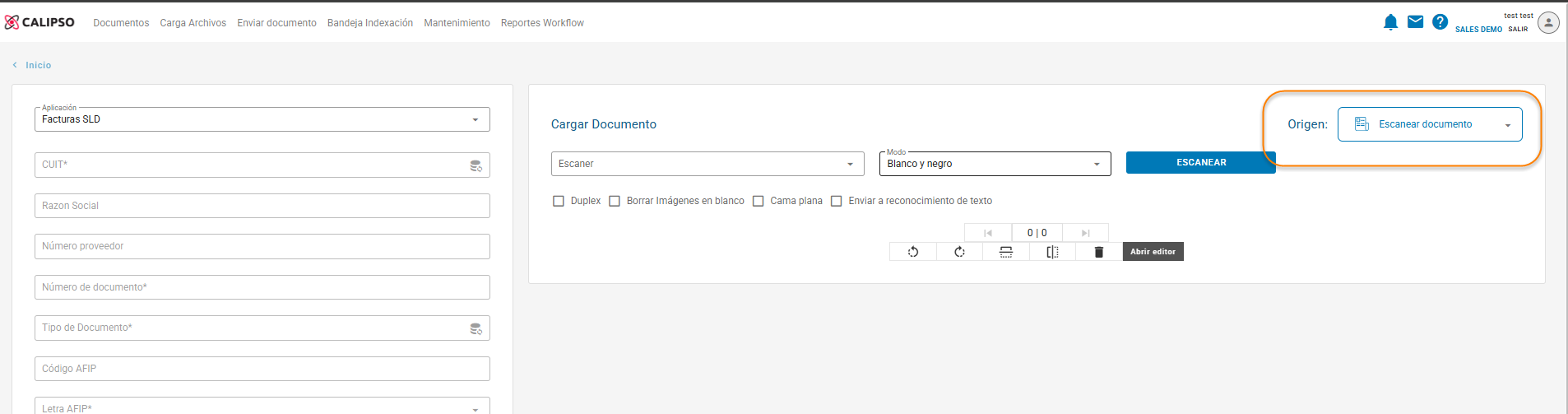Image resolution: width=1568 pixels, height=414 pixels.
Task: Enable the Duplex checkbox
Action: tap(559, 201)
